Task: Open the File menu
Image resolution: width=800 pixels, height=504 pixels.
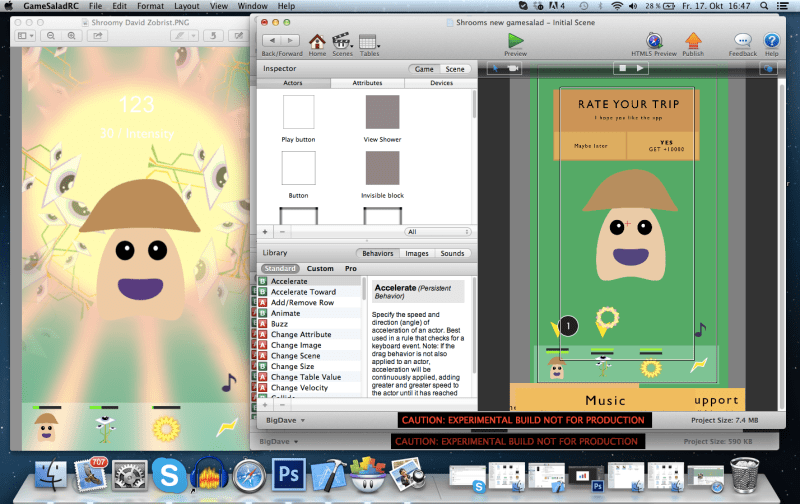Action: pyautogui.click(x=95, y=6)
